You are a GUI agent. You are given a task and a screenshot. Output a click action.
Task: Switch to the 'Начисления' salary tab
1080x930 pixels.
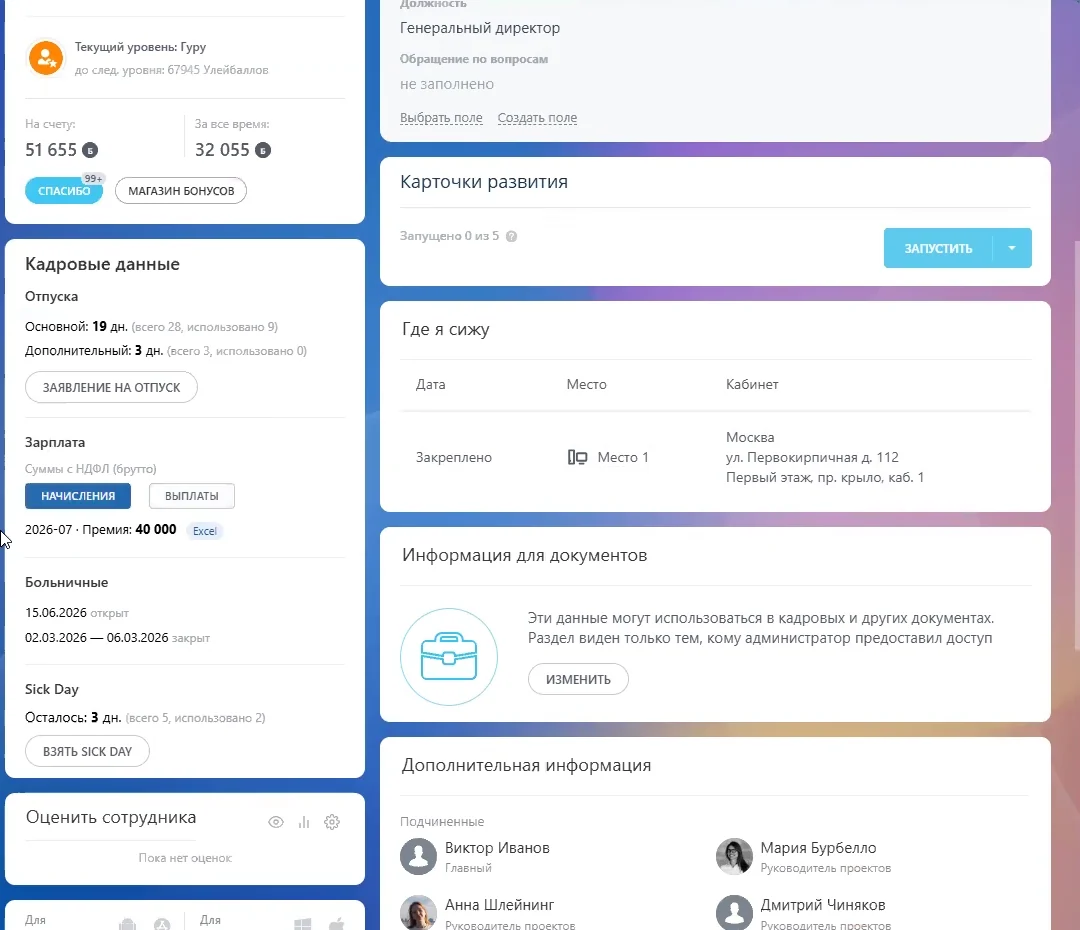pos(78,496)
